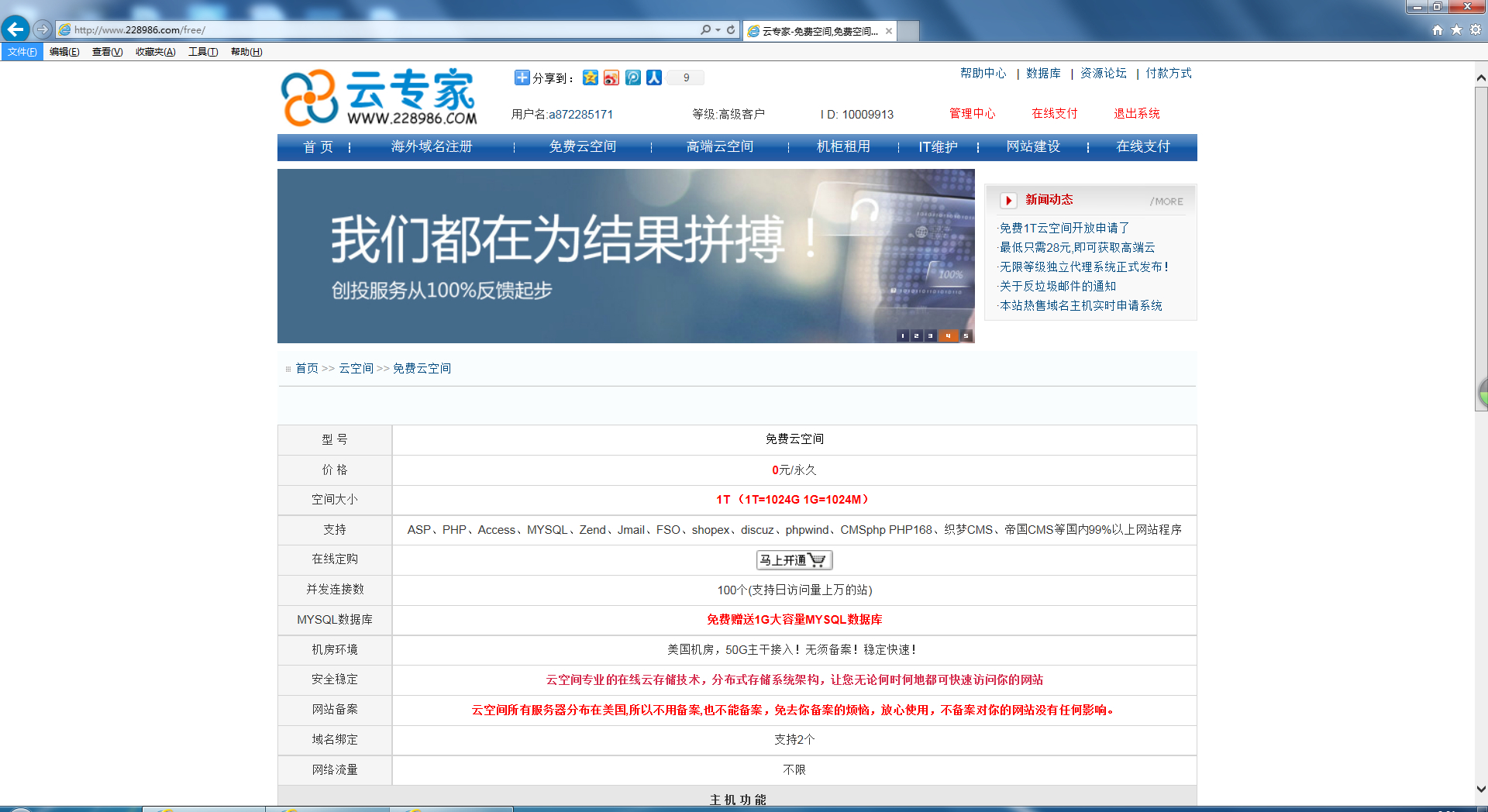The width and height of the screenshot is (1488, 812).
Task: Select the 海外域名注册 navigation tab
Action: coord(432,147)
